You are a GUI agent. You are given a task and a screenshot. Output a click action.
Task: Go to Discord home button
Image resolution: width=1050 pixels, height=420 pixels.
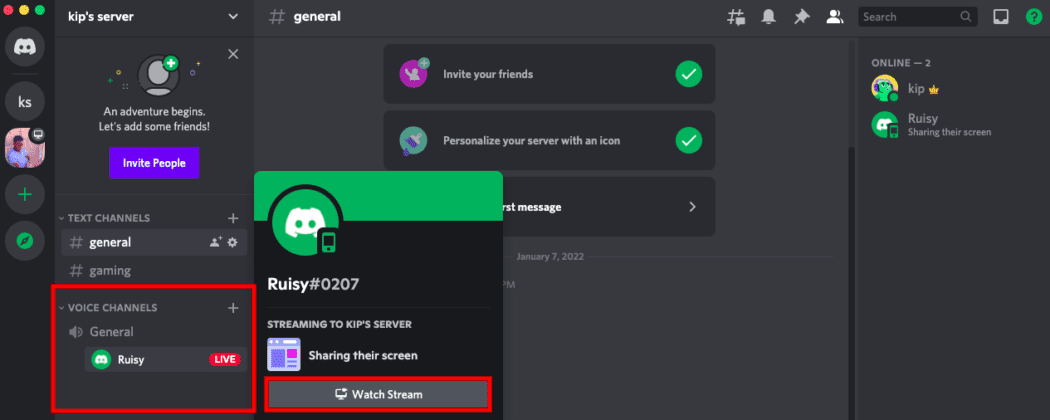point(25,48)
